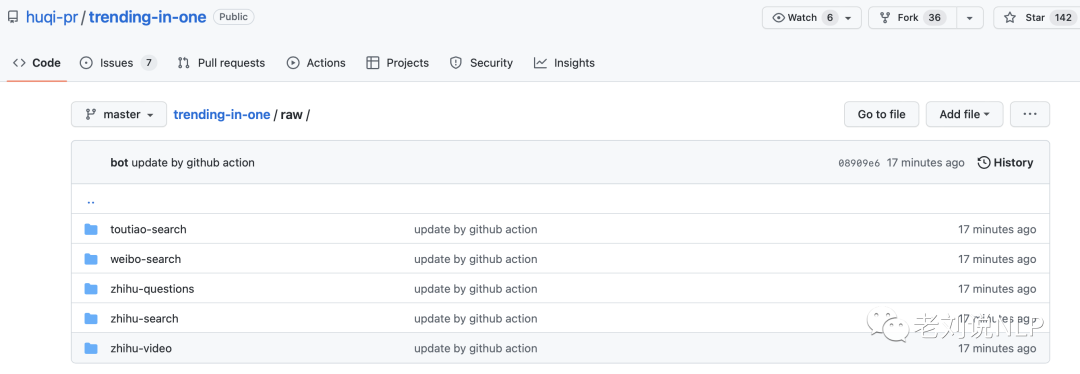Click the zhihu-search folder icon
Viewport: 1080px width, 374px height.
(91, 318)
